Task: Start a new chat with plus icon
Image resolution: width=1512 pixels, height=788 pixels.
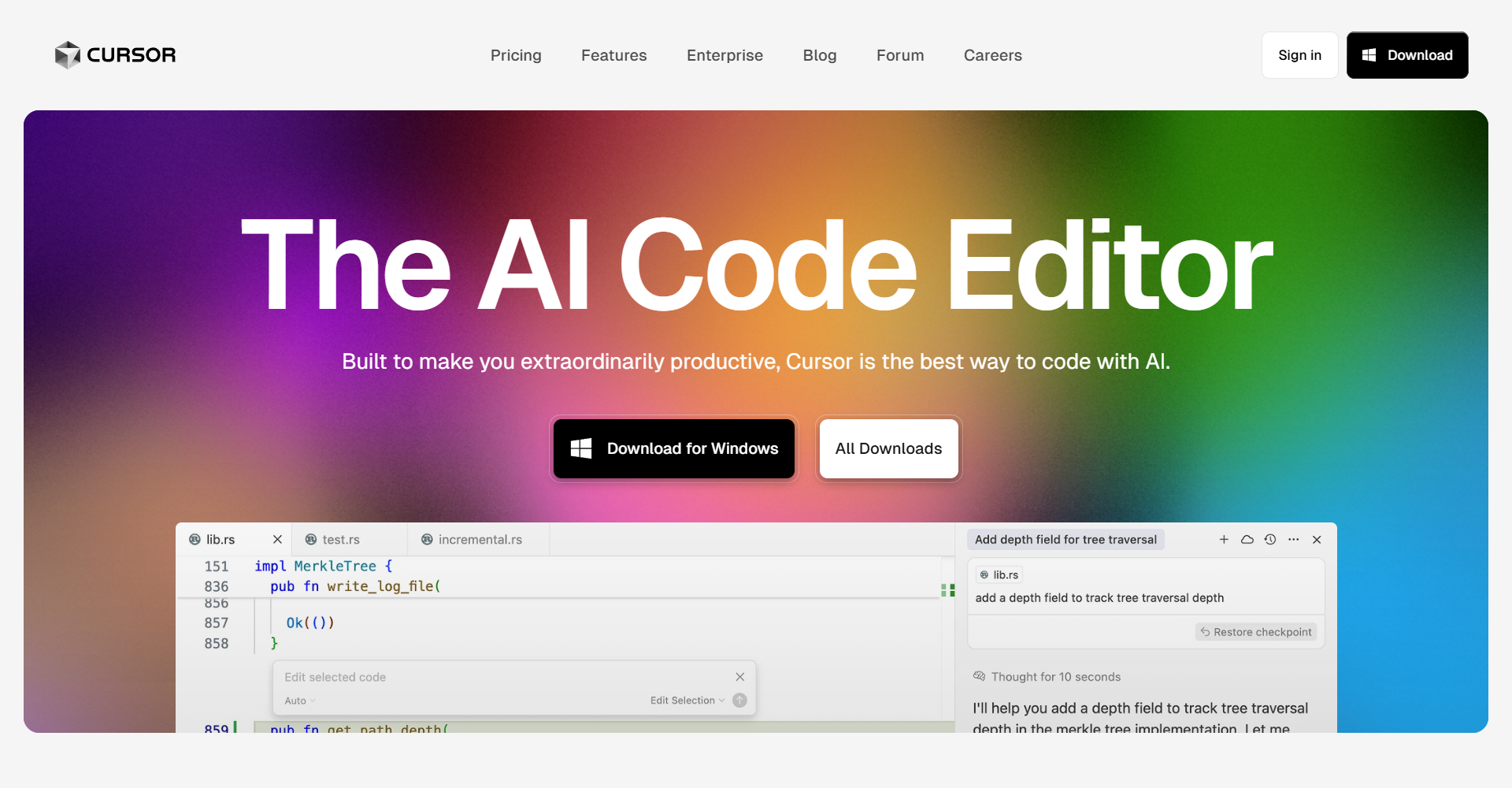Action: [x=1224, y=540]
